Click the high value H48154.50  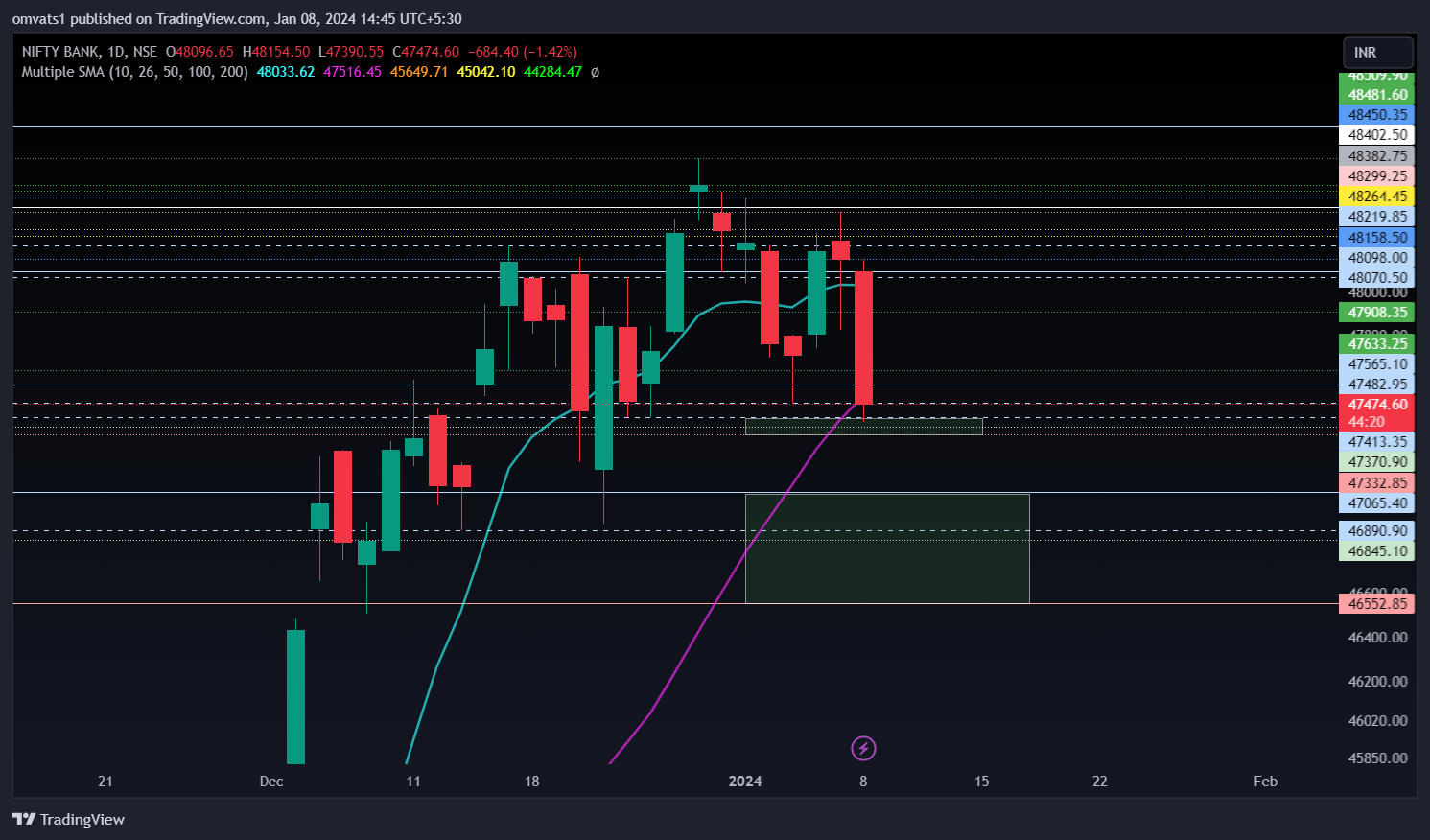click(276, 52)
